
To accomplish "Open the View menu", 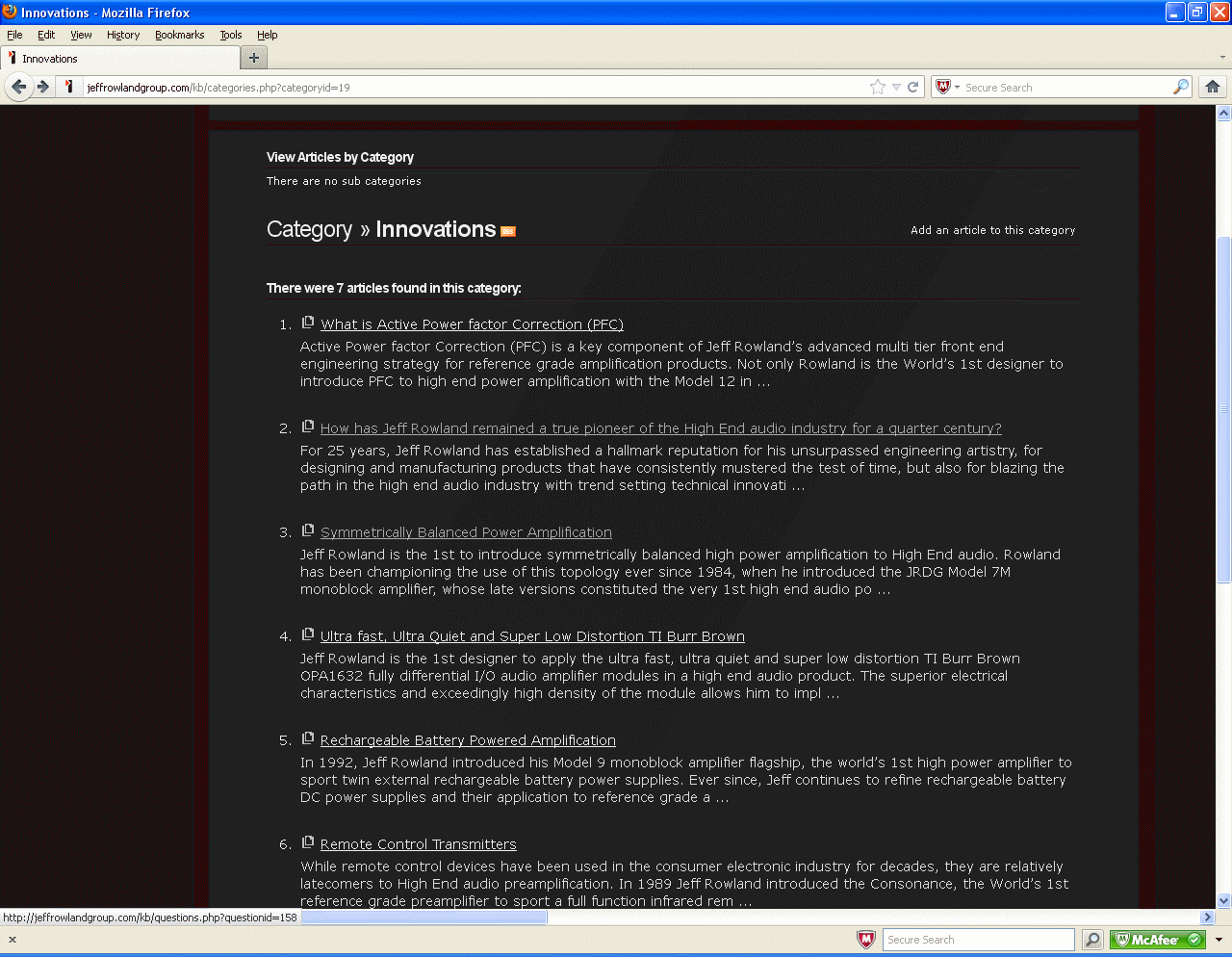I will click(81, 35).
